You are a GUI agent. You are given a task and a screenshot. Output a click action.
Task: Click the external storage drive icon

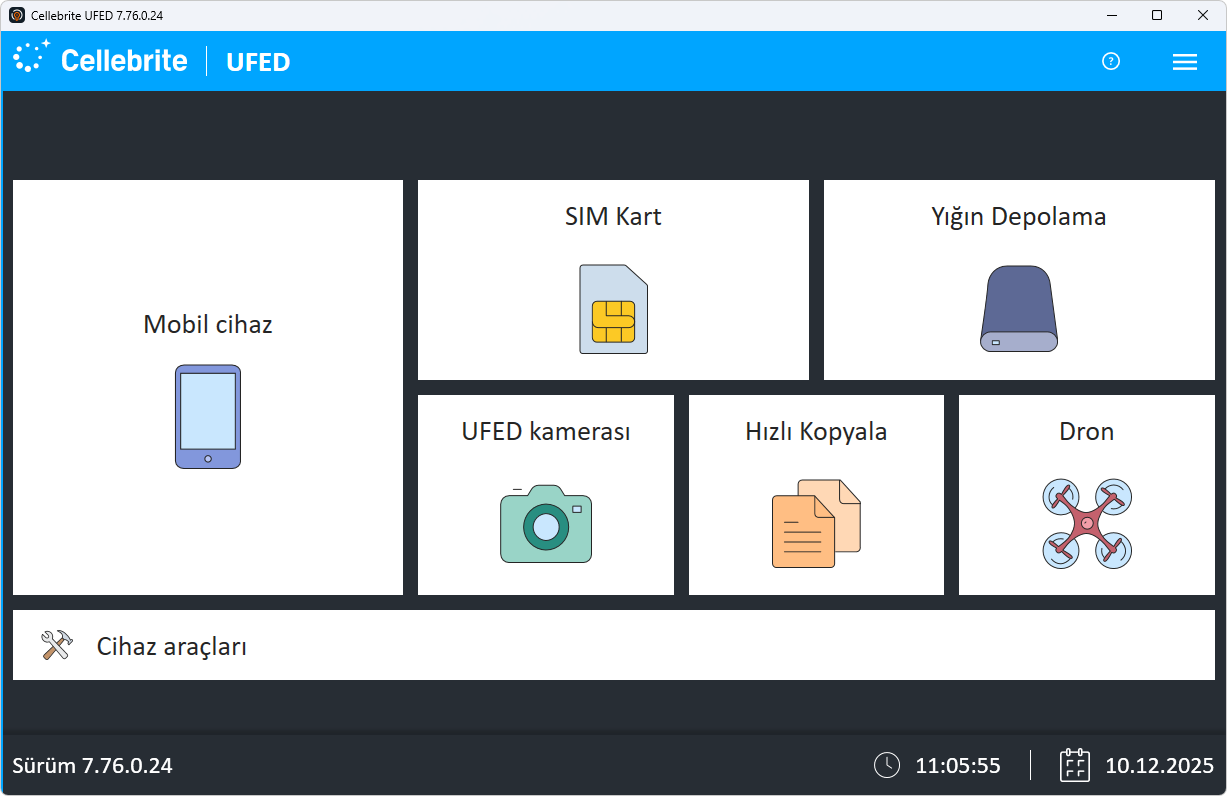coord(1018,309)
